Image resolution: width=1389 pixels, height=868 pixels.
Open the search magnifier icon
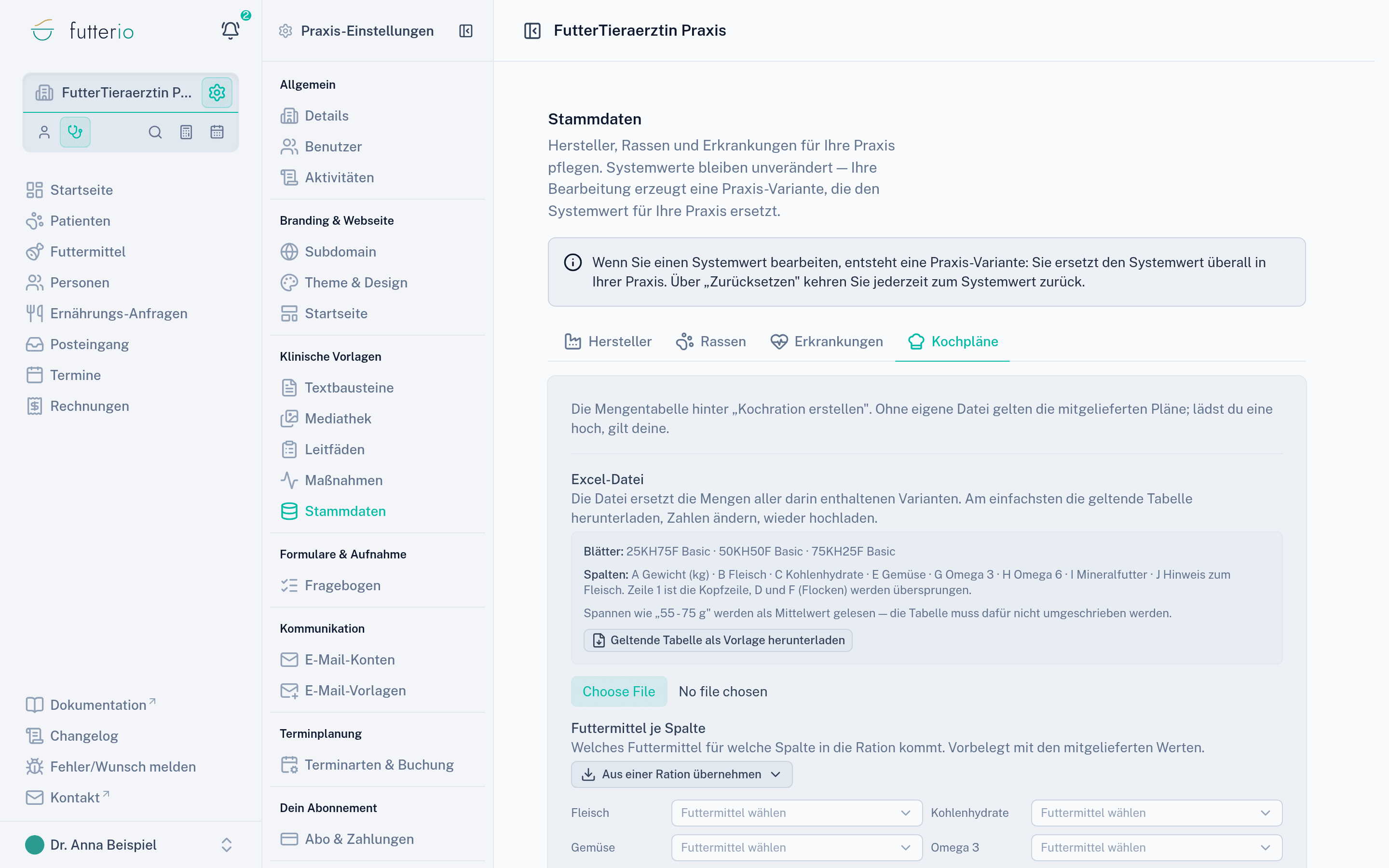point(155,132)
